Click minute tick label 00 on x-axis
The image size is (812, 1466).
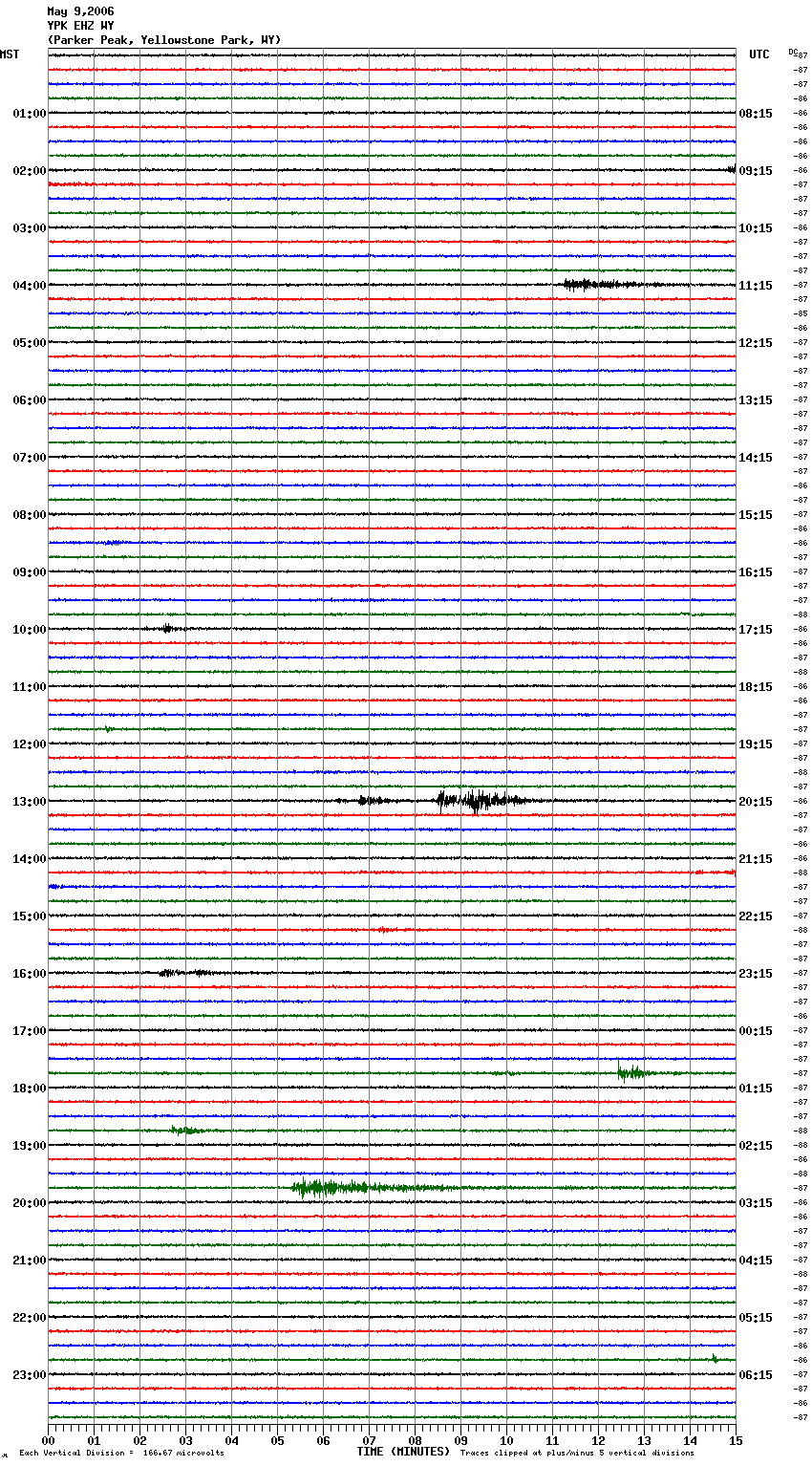click(x=49, y=1440)
